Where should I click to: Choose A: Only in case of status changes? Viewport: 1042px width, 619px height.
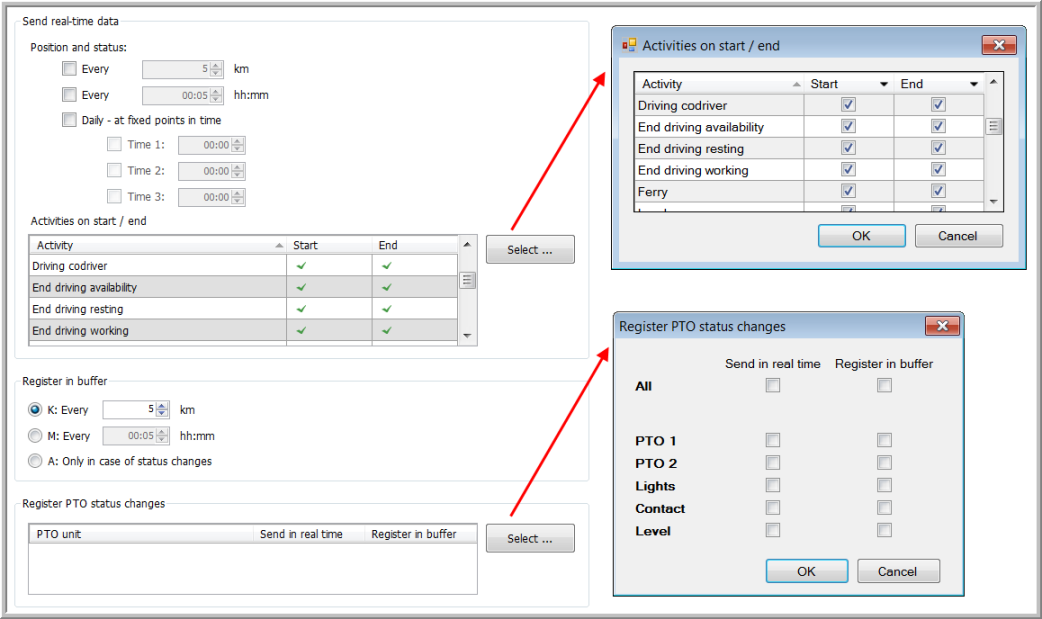(x=36, y=461)
